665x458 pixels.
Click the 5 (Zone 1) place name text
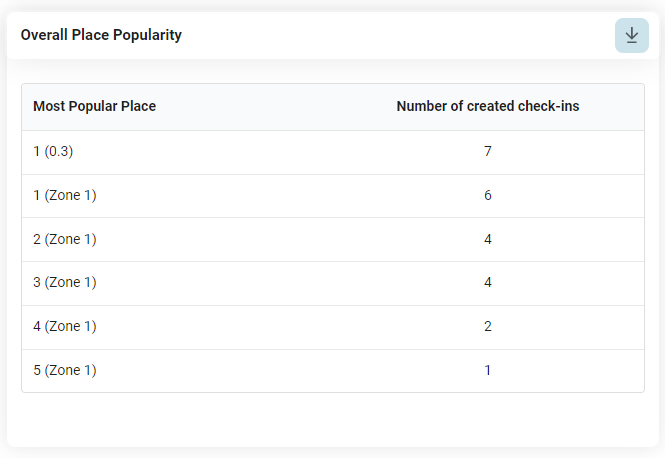pos(64,370)
